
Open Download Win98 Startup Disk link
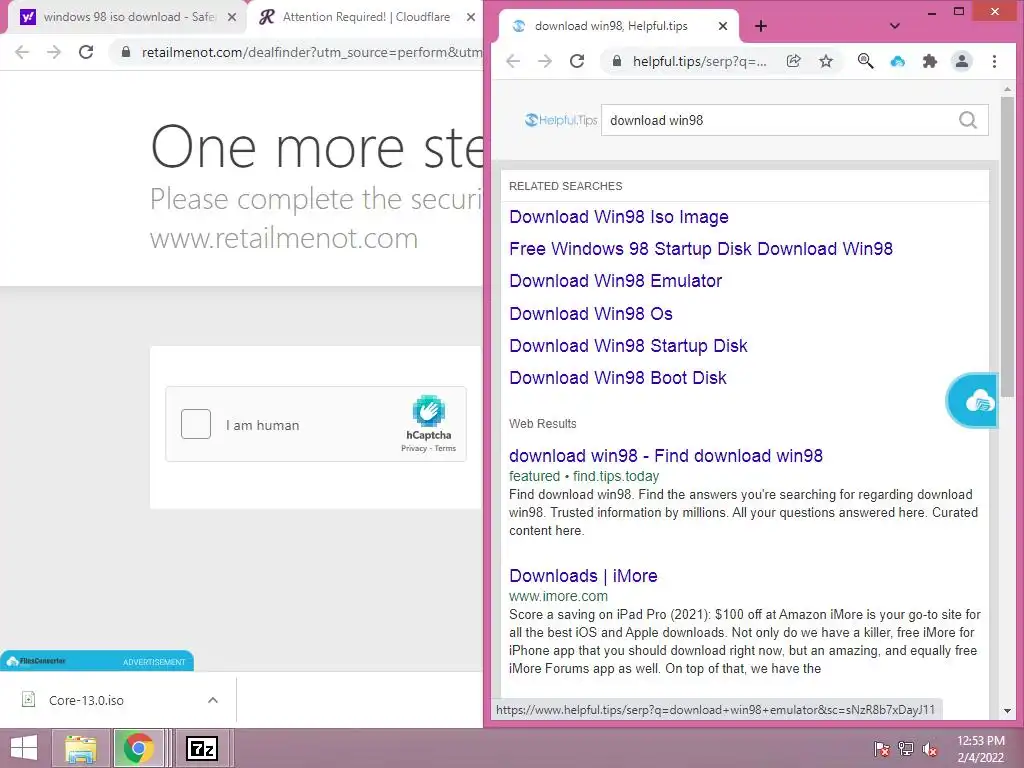628,345
